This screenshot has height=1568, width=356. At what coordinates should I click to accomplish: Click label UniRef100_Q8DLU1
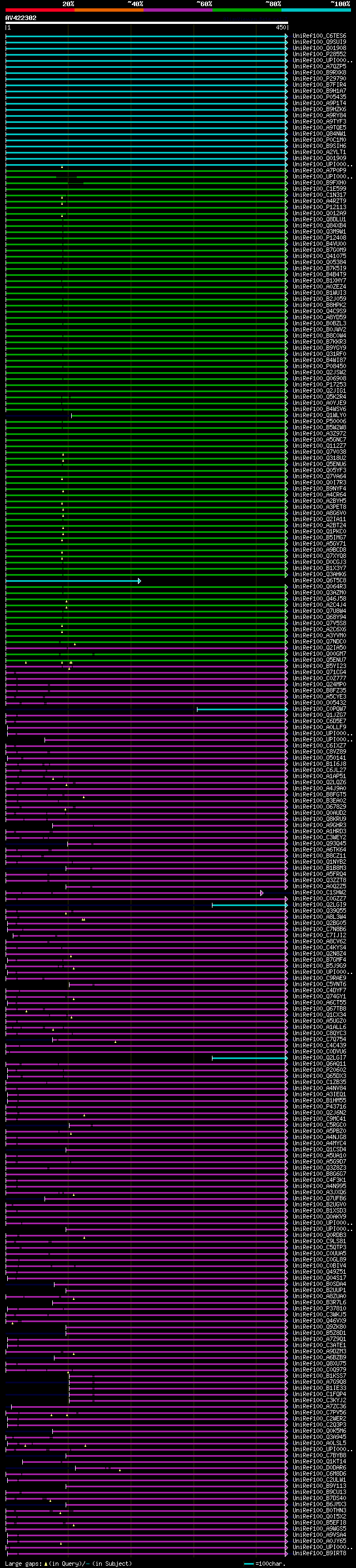tap(319, 220)
